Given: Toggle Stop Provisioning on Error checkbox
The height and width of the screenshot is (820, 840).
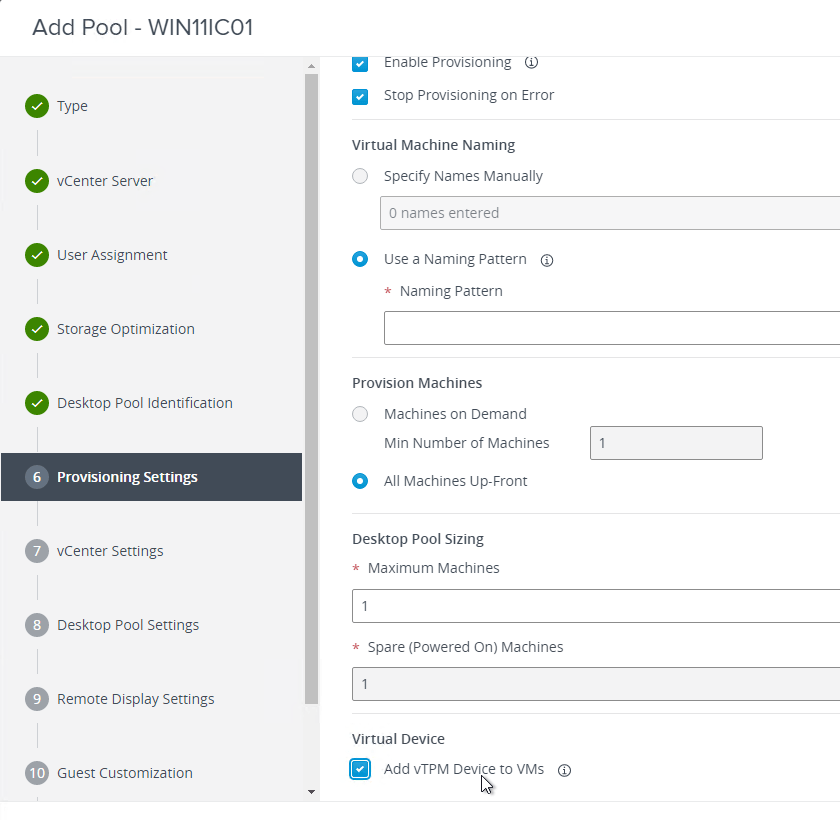Looking at the screenshot, I should [x=360, y=96].
